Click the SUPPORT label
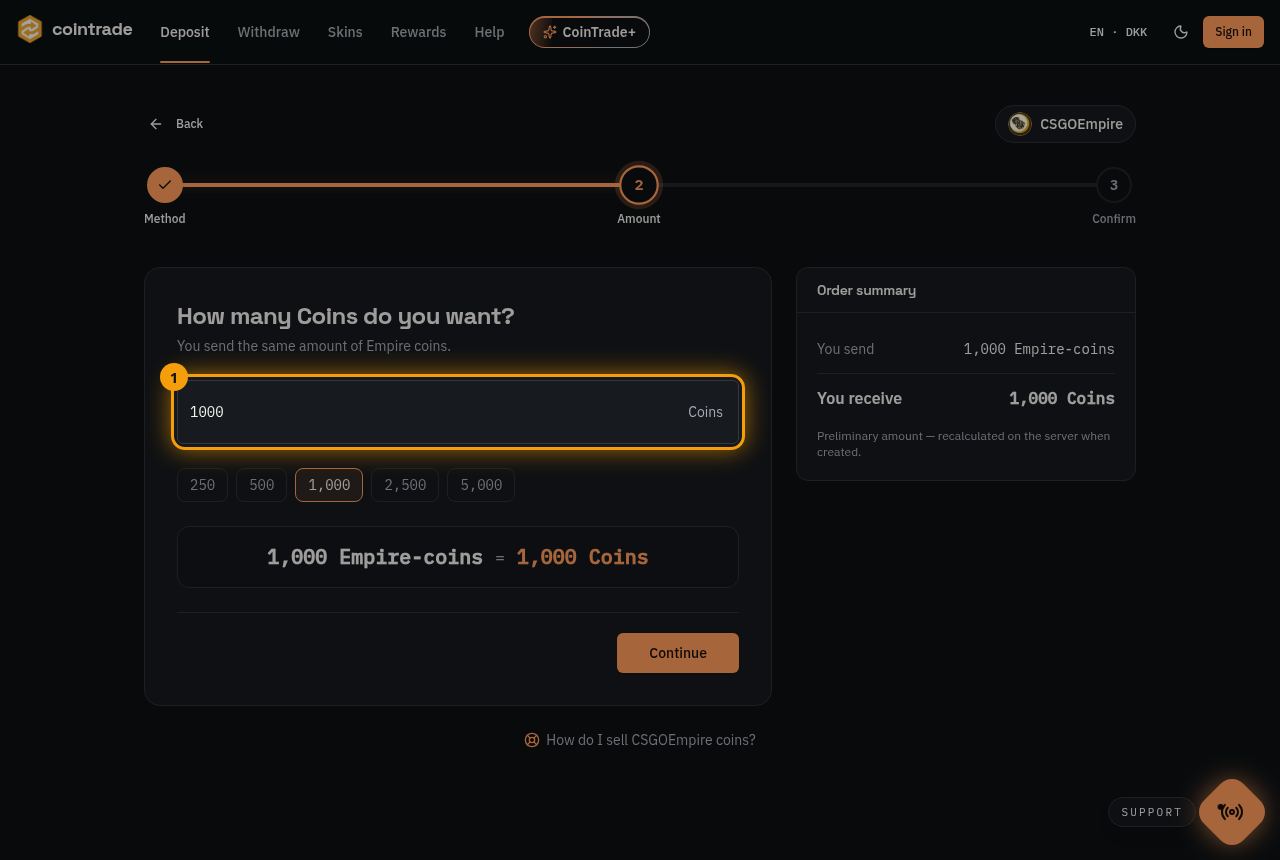This screenshot has height=860, width=1280. click(1152, 812)
